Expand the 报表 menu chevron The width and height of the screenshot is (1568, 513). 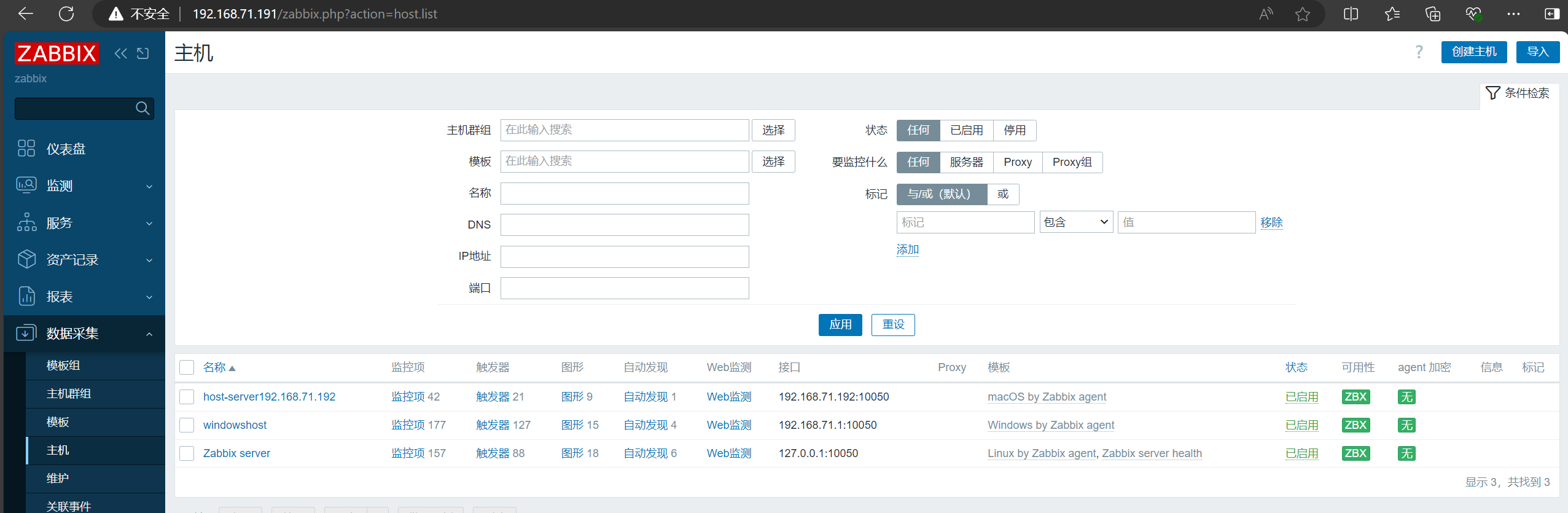click(149, 297)
